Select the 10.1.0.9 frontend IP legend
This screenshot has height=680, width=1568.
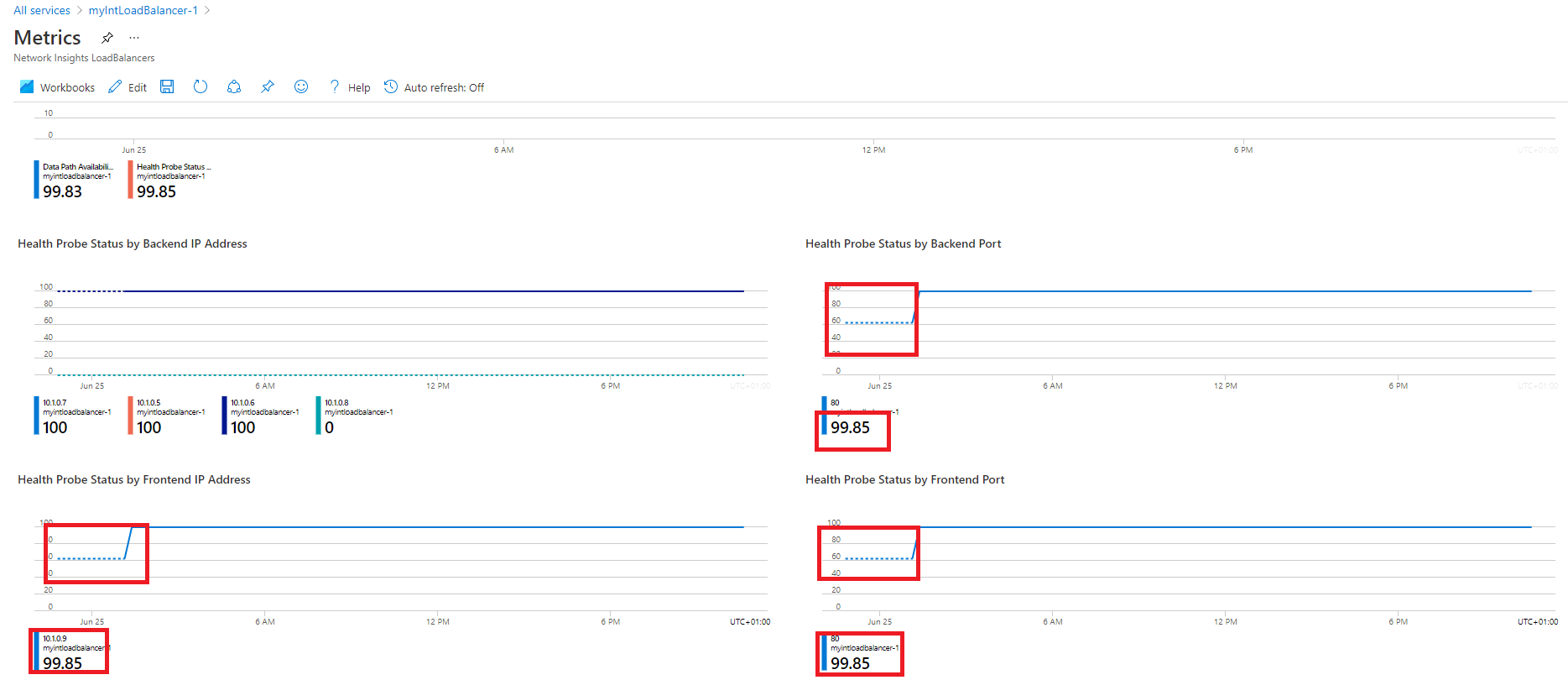(x=72, y=651)
